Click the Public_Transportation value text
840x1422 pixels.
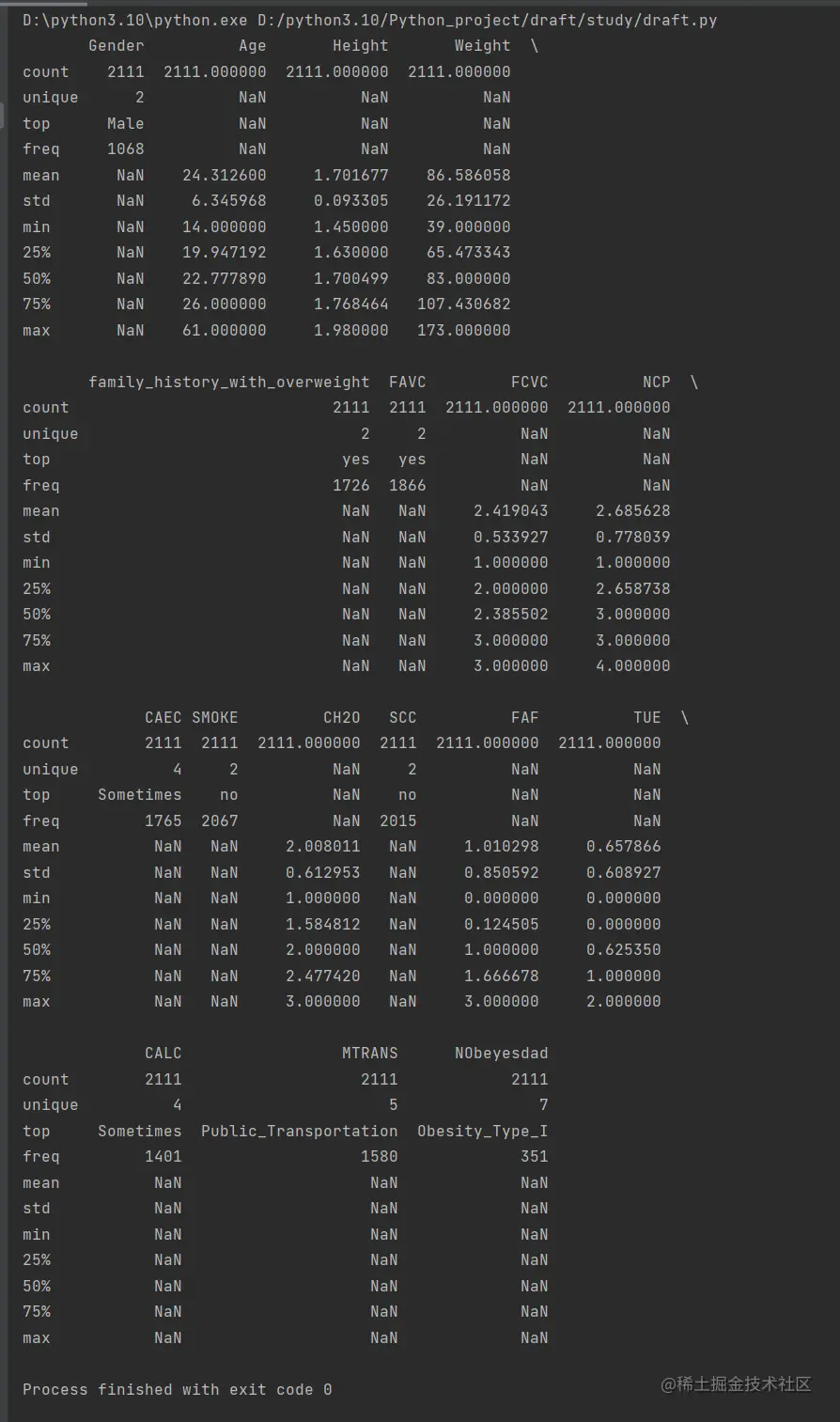point(299,1131)
